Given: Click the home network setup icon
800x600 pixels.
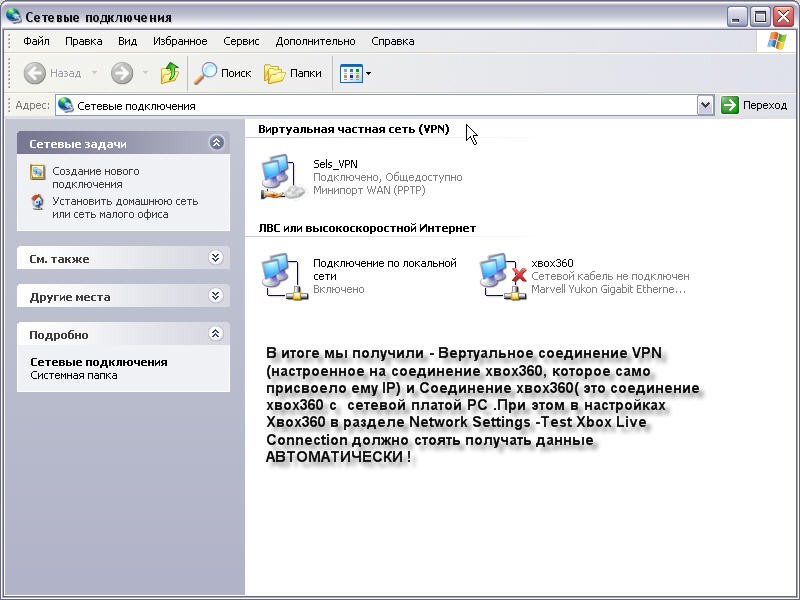Looking at the screenshot, I should pos(37,202).
